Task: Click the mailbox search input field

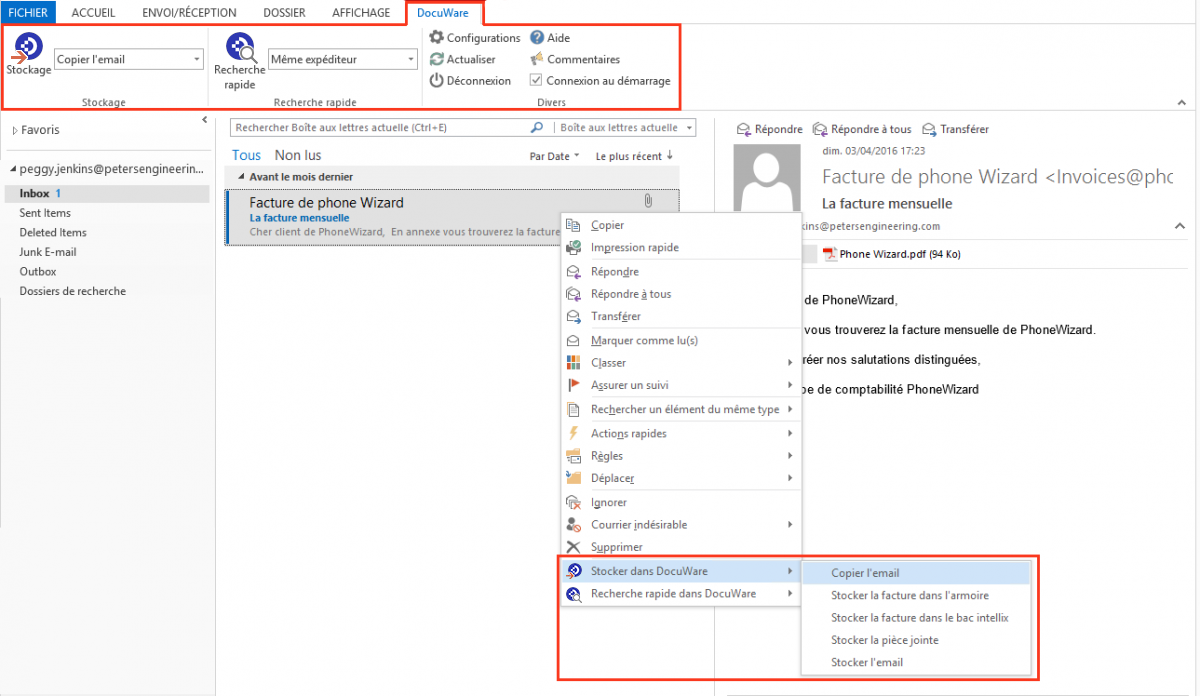Action: [x=380, y=128]
